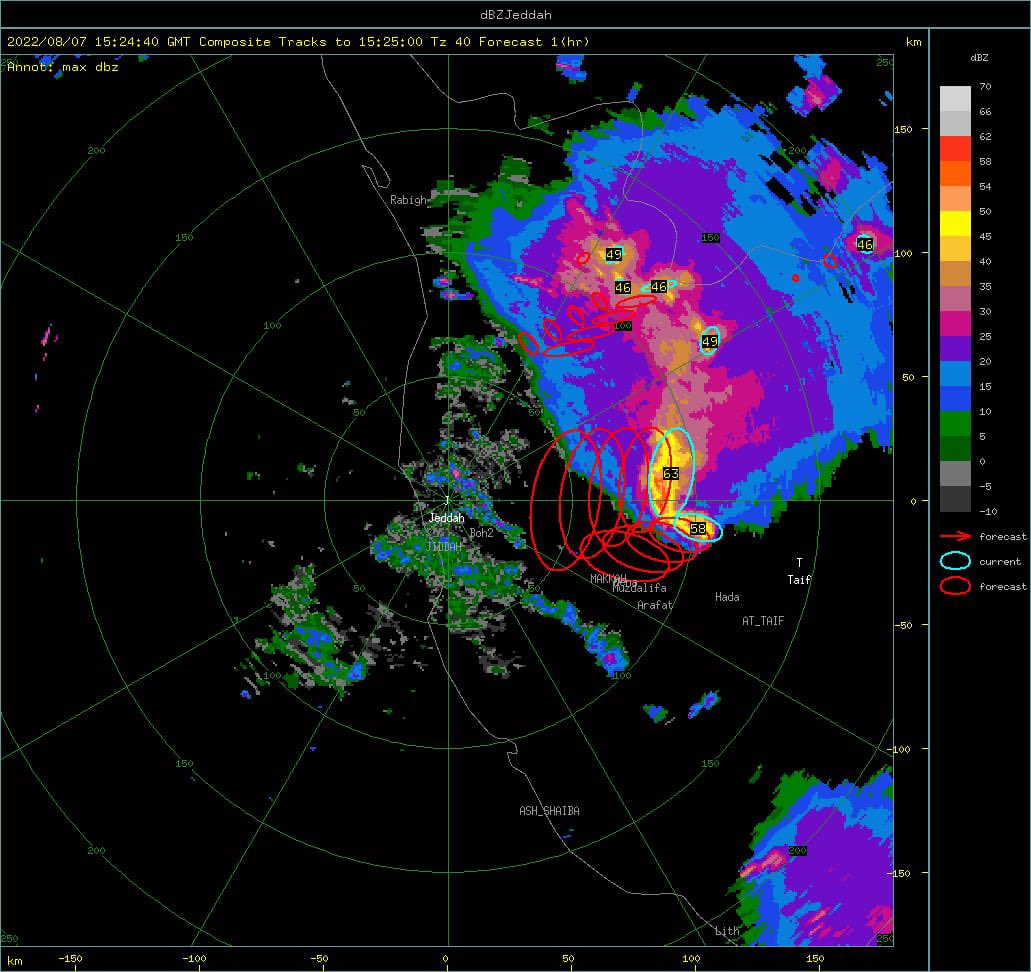Click the AT_TAIF map label

(763, 621)
